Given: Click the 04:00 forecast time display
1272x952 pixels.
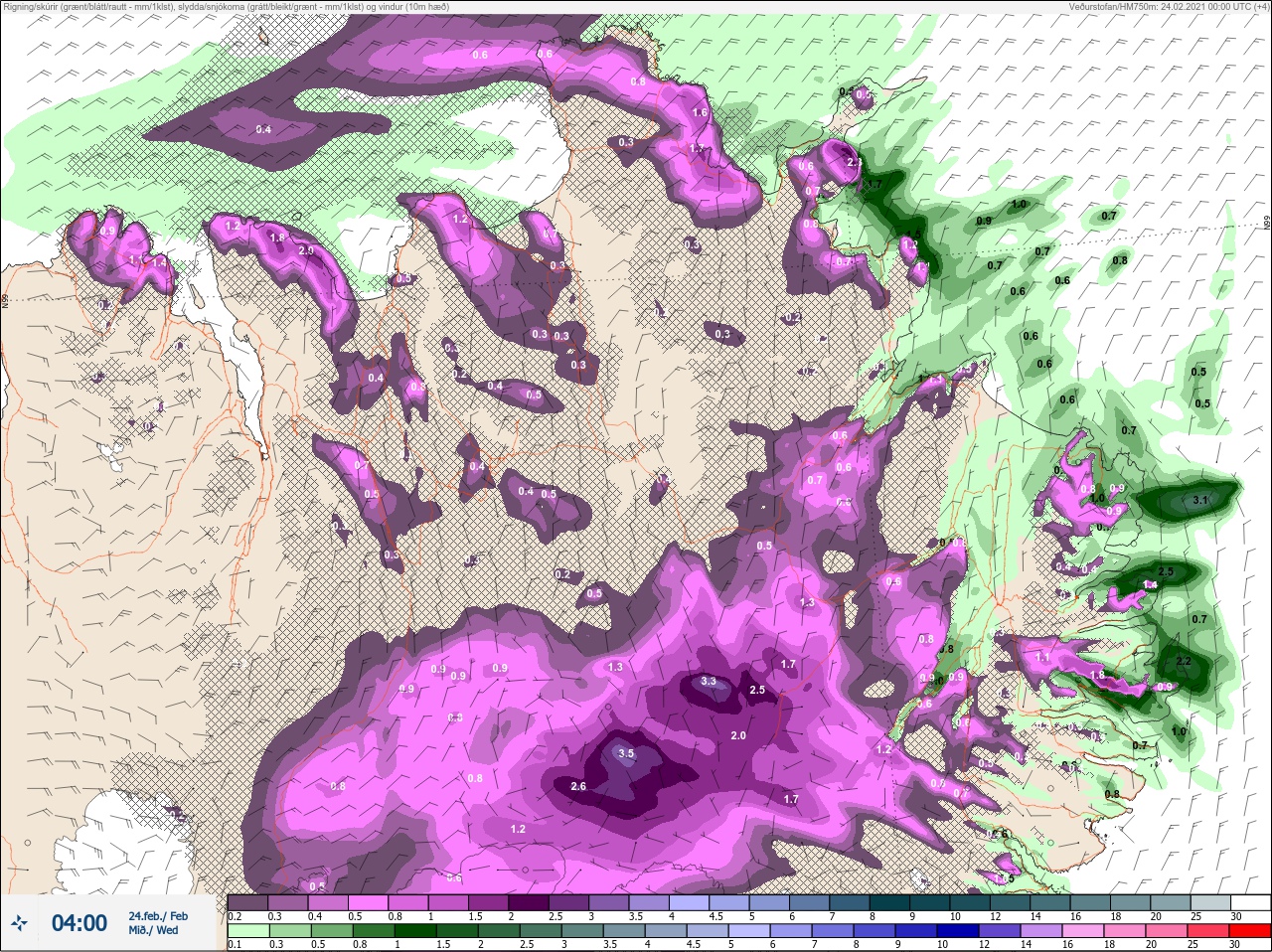Looking at the screenshot, I should click(79, 923).
